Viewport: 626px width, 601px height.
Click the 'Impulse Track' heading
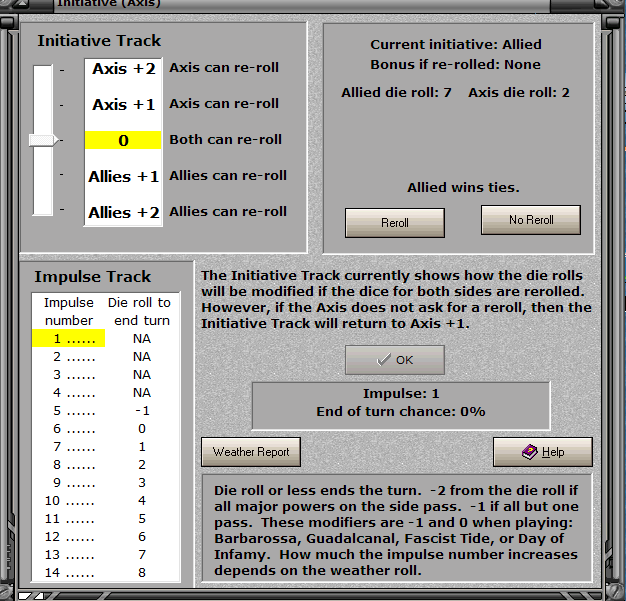[x=92, y=276]
